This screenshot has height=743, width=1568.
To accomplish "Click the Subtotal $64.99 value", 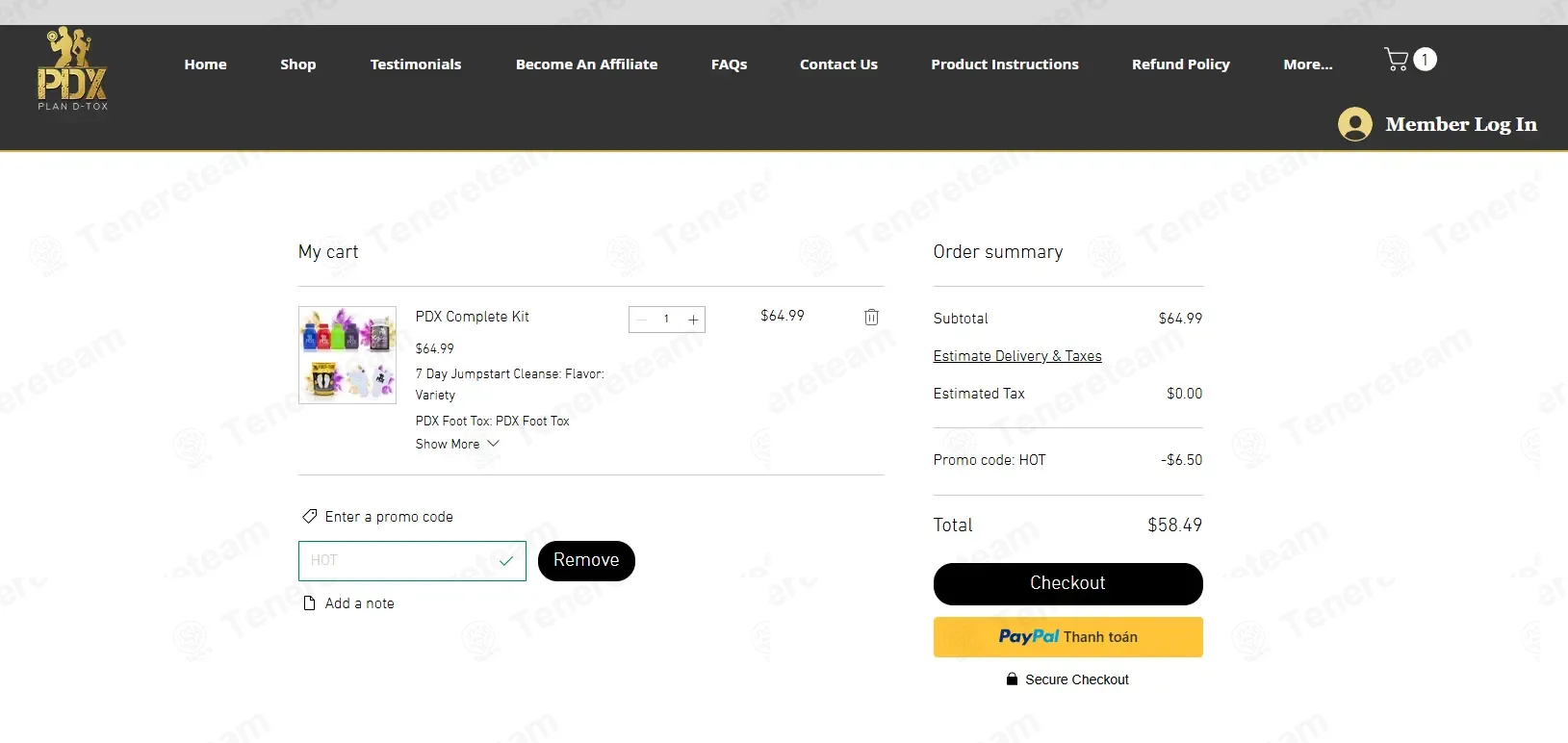I will tap(1180, 319).
